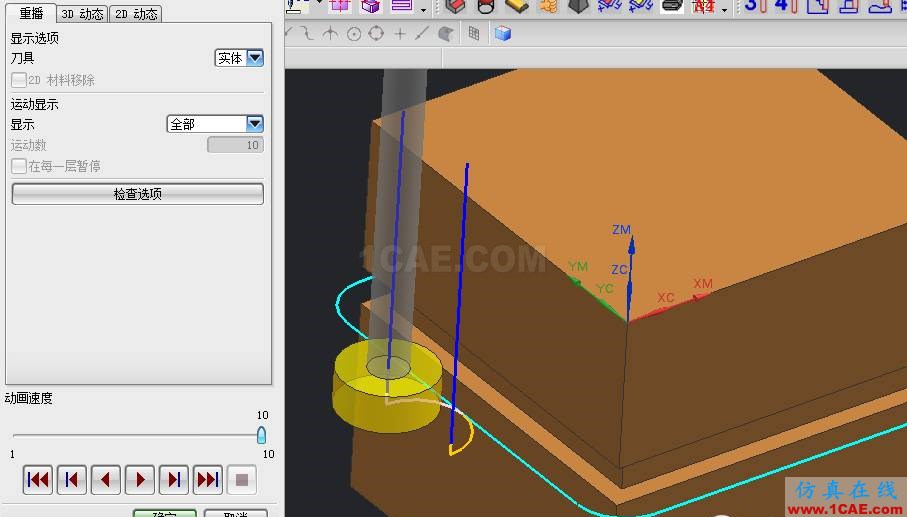
Task: Click the ZM axis label in viewport
Action: pos(621,230)
